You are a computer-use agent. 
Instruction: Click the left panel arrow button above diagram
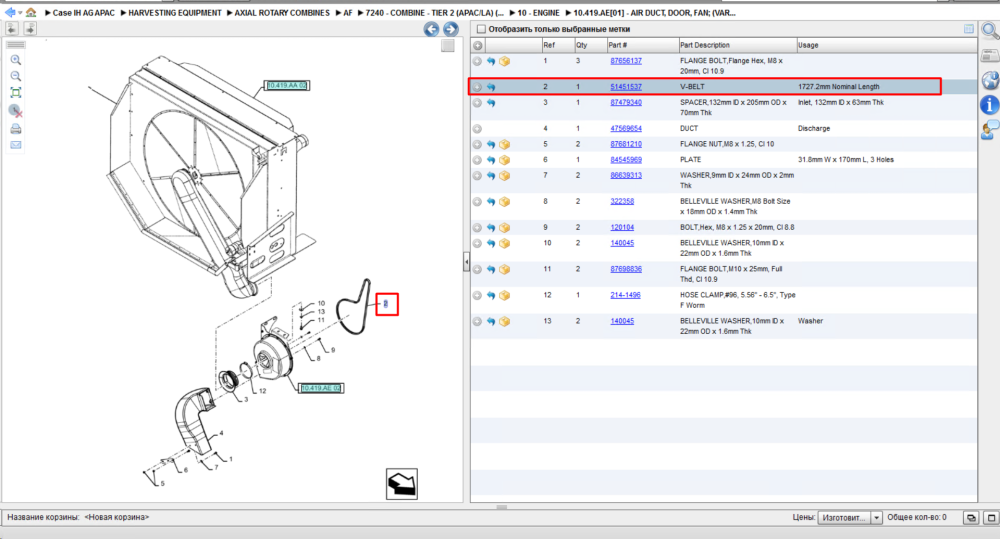coord(12,29)
